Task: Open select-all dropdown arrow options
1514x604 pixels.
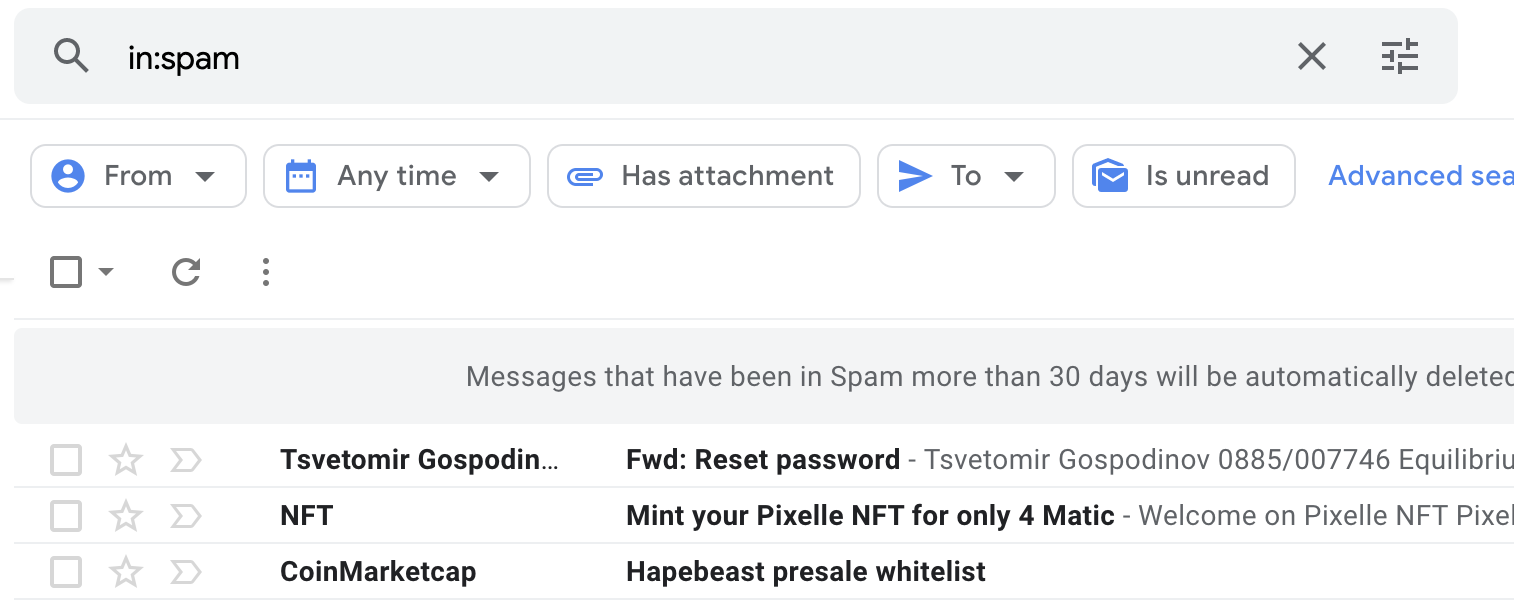Action: point(106,271)
